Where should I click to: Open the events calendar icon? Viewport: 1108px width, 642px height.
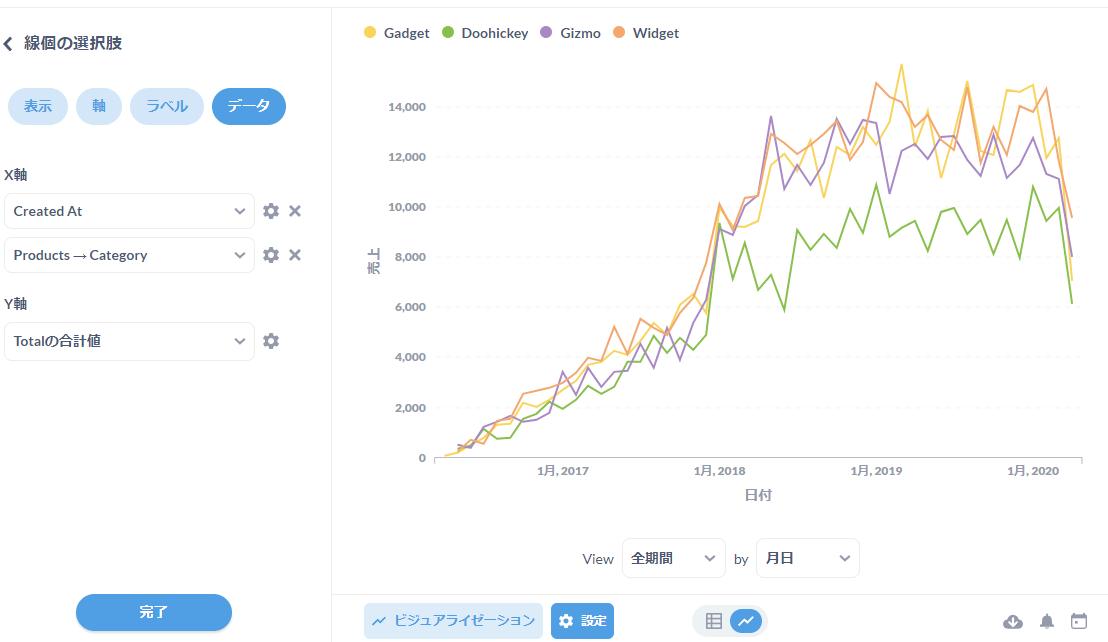click(1079, 621)
